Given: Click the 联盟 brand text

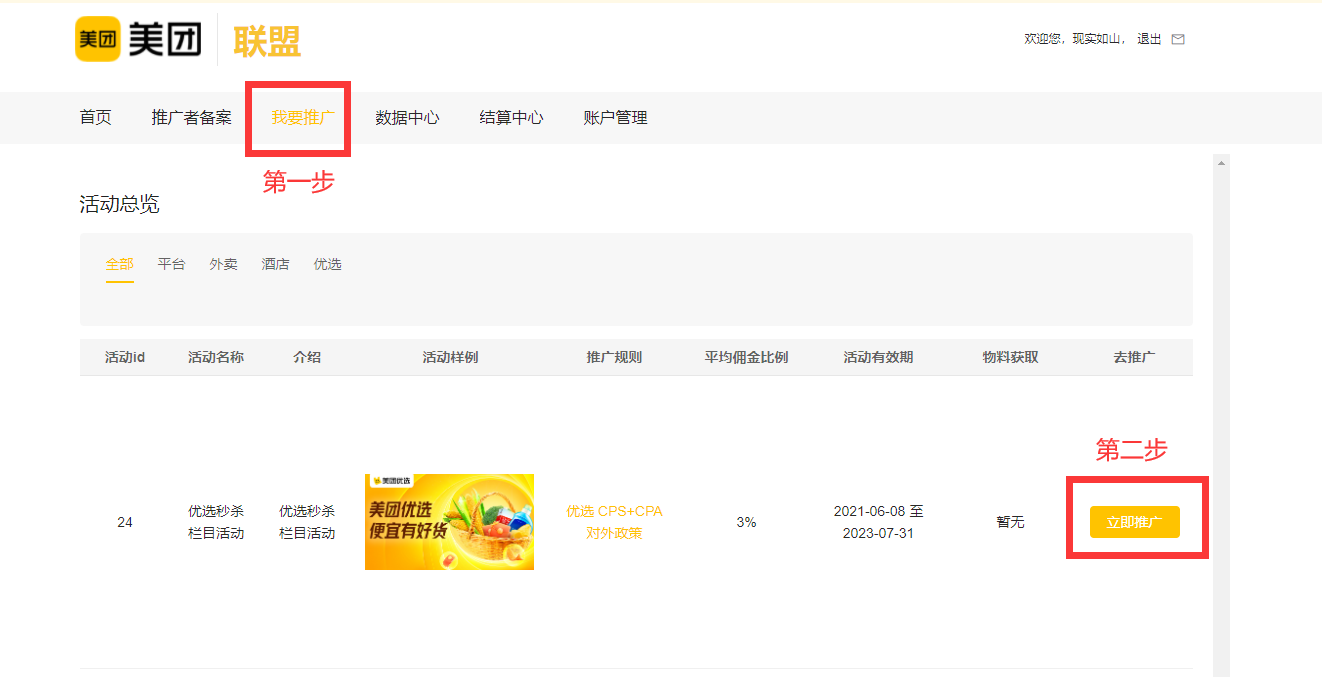Looking at the screenshot, I should 267,40.
